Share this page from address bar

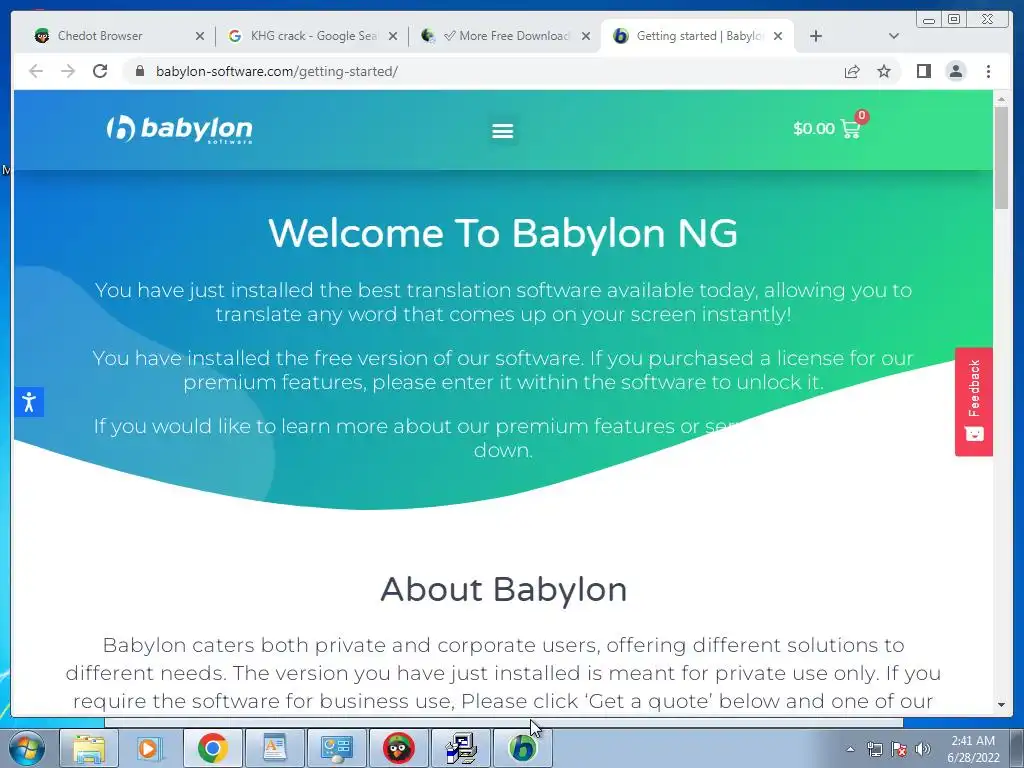[x=852, y=71]
